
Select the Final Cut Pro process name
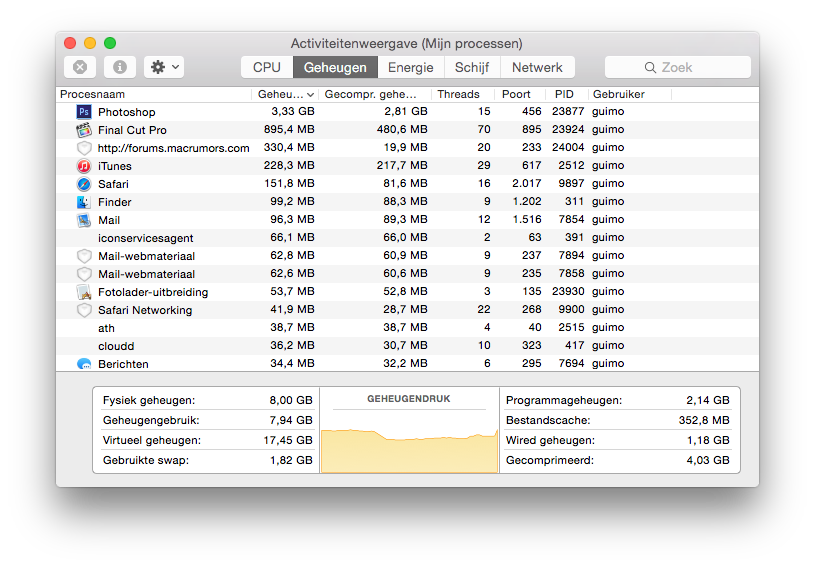coord(133,130)
